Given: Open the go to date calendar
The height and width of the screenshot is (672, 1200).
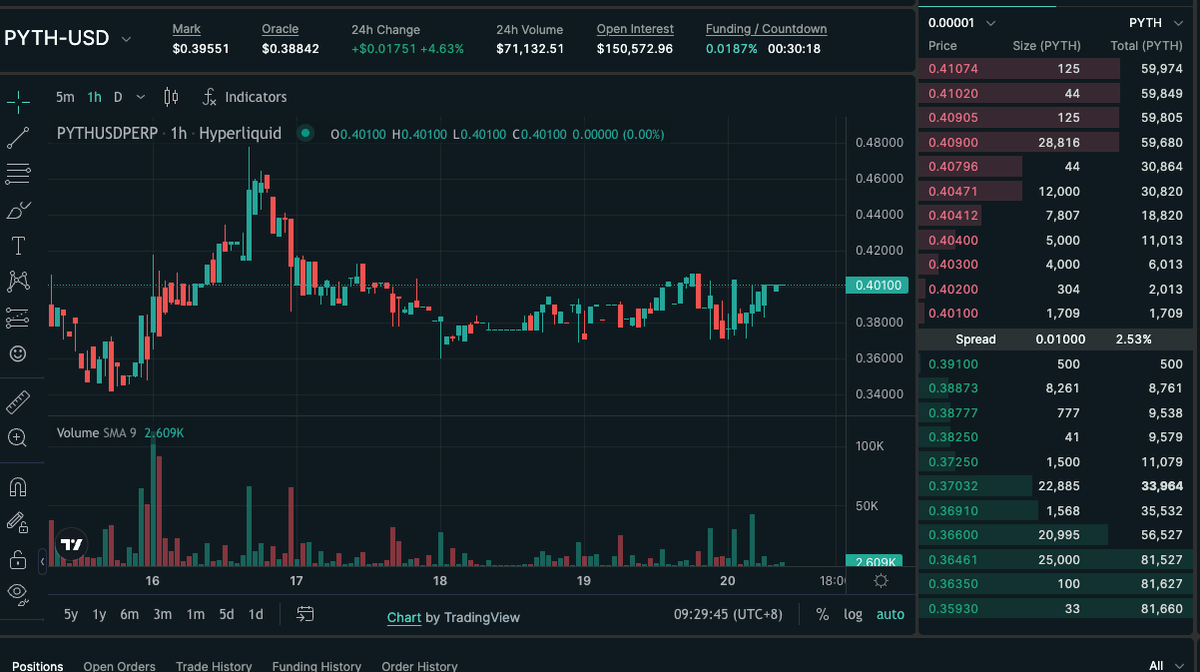Looking at the screenshot, I should [306, 614].
